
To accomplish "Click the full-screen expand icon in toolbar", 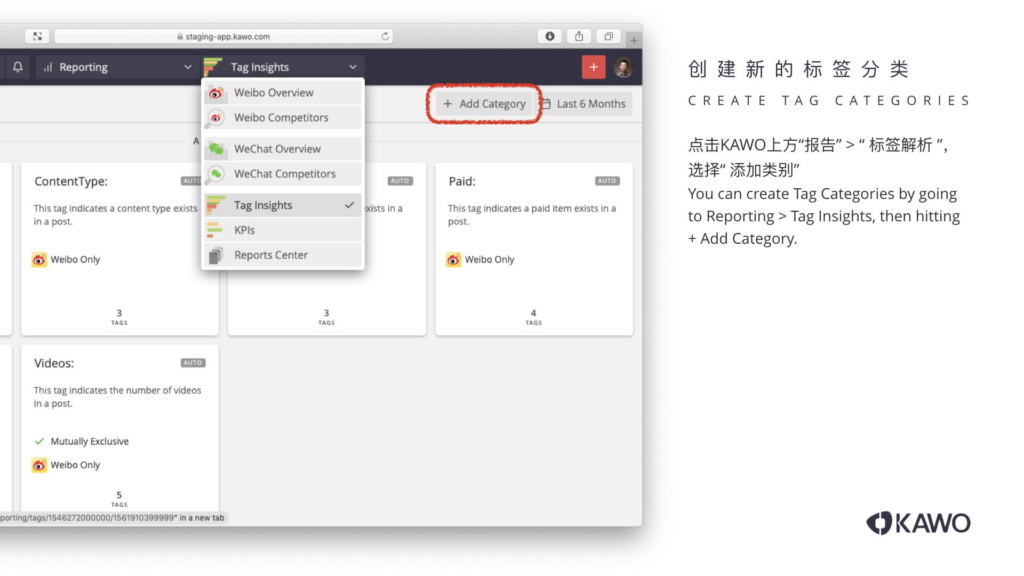I will pyautogui.click(x=37, y=36).
